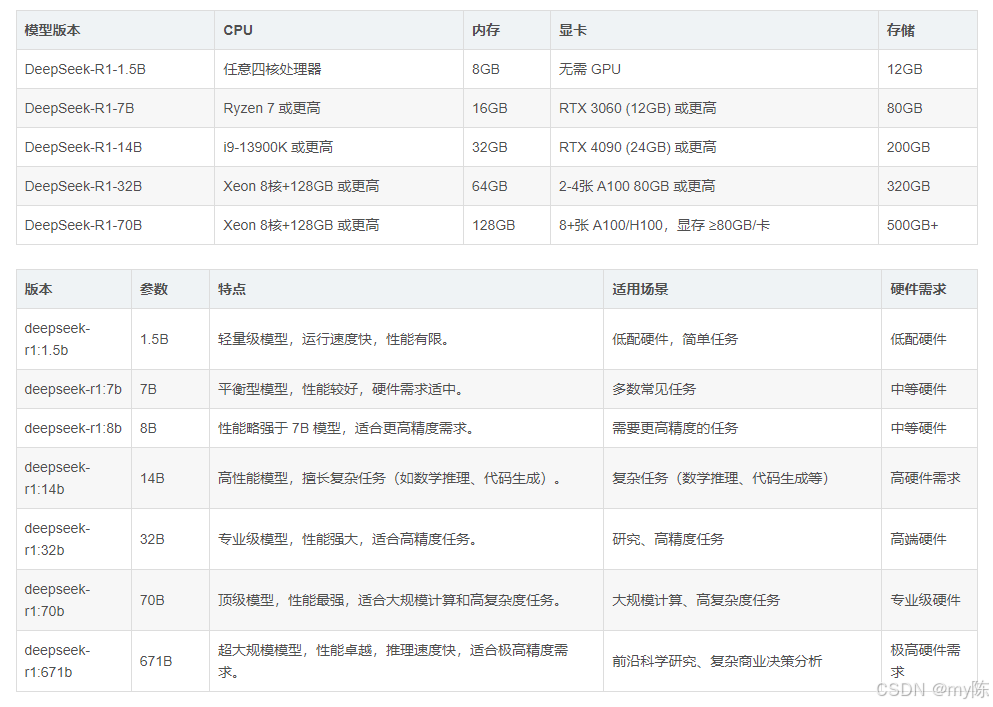Select '专业级模型，性能强大' feature cell

[407, 539]
